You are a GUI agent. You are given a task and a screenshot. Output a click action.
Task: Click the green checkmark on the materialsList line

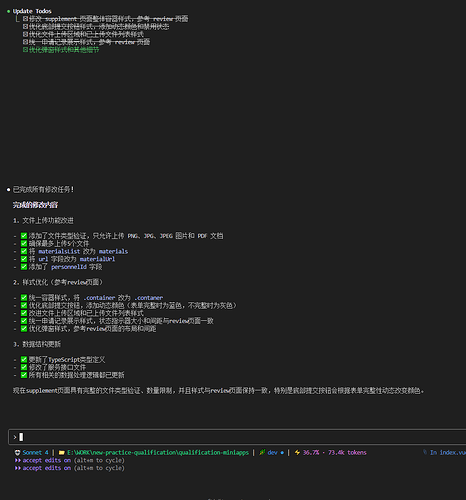point(24,251)
